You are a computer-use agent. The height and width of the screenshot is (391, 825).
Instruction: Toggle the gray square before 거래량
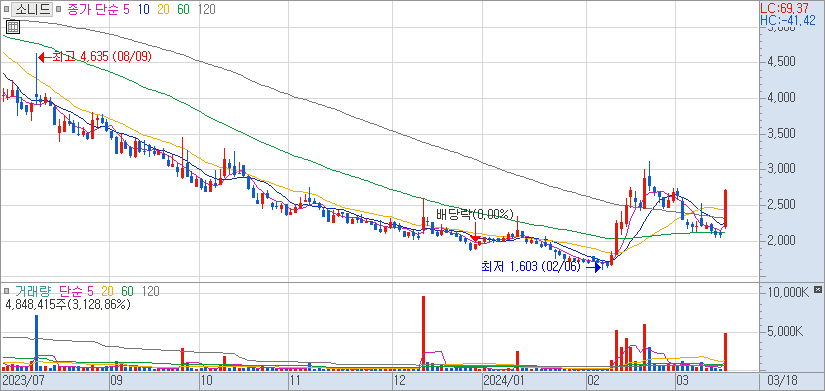click(x=6, y=290)
